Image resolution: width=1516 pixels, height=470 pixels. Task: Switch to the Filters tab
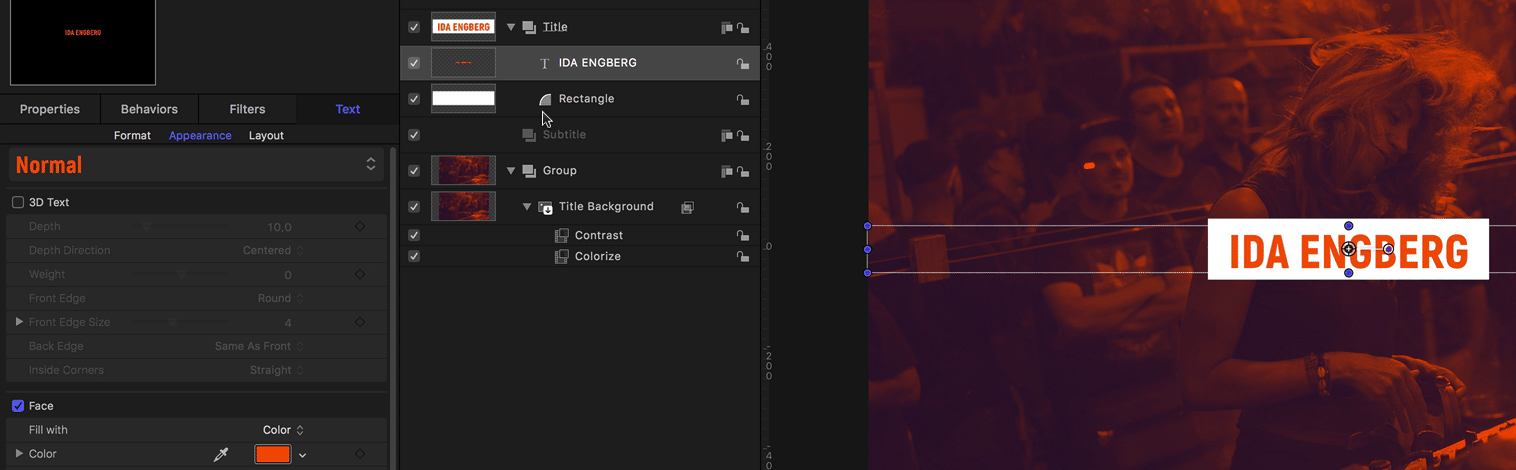coord(247,109)
